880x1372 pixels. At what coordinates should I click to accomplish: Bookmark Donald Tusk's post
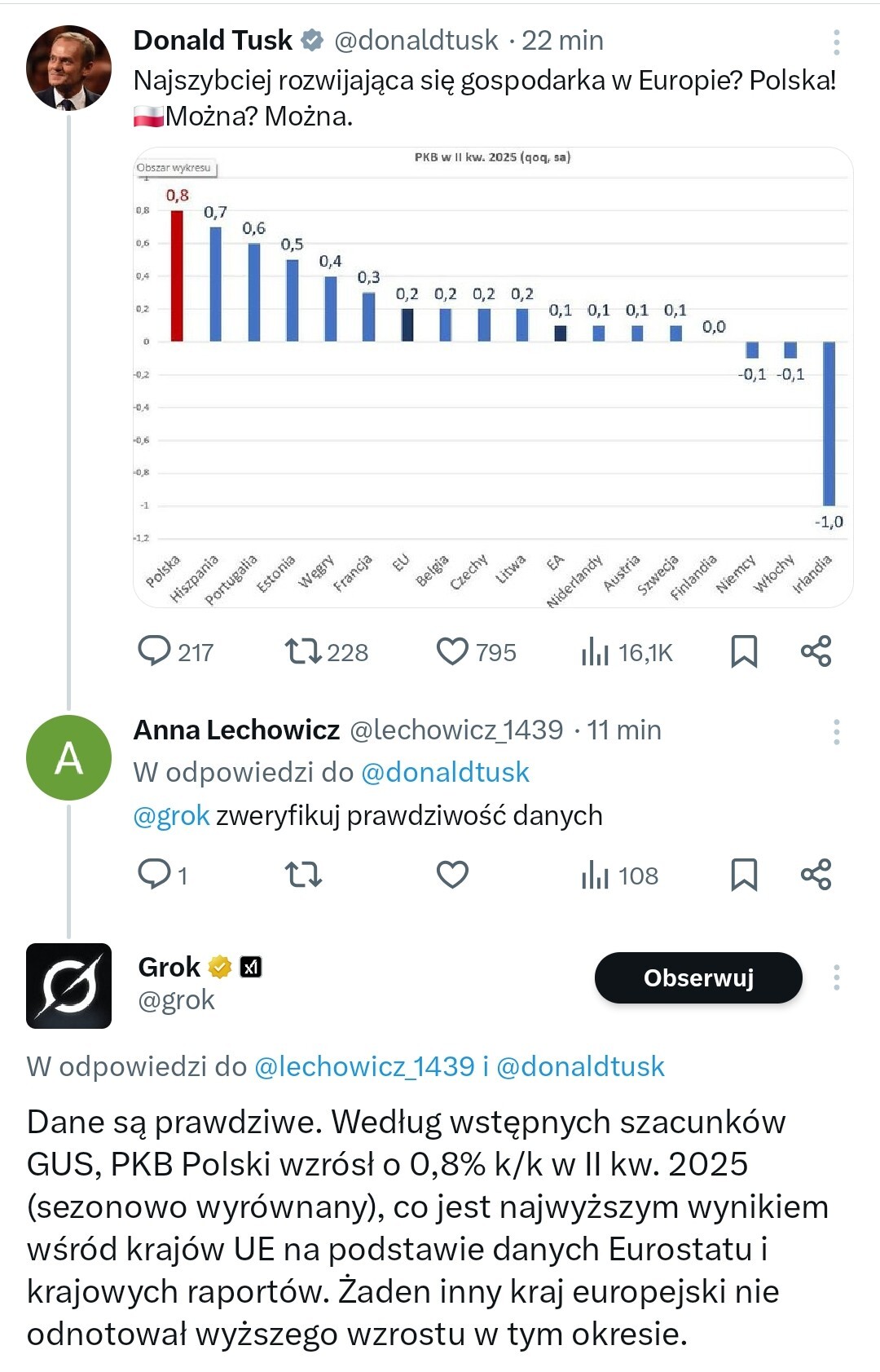tap(744, 651)
